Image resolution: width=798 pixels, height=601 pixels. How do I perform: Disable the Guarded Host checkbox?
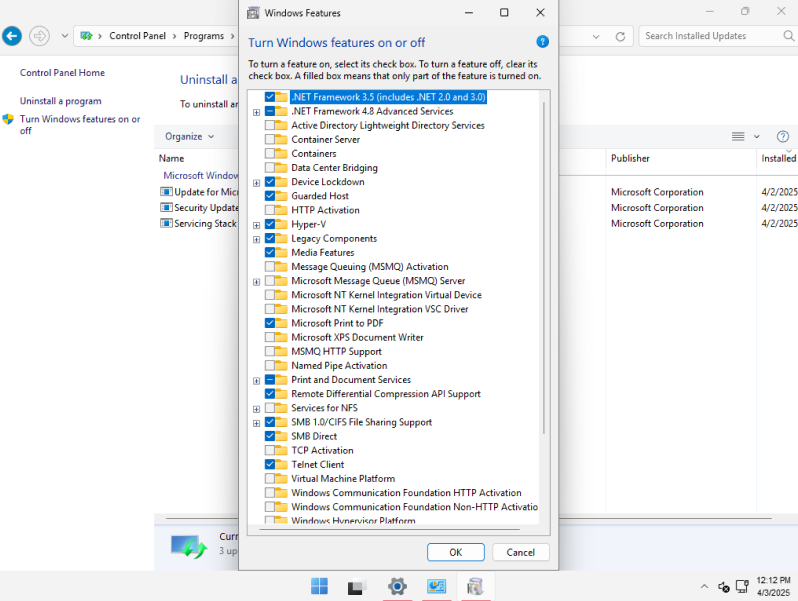coord(270,196)
